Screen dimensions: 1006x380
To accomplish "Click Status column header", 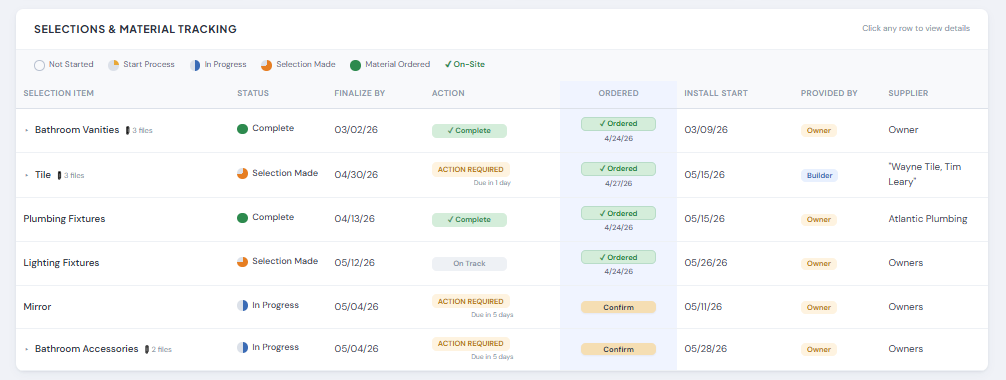I will tap(253, 94).
